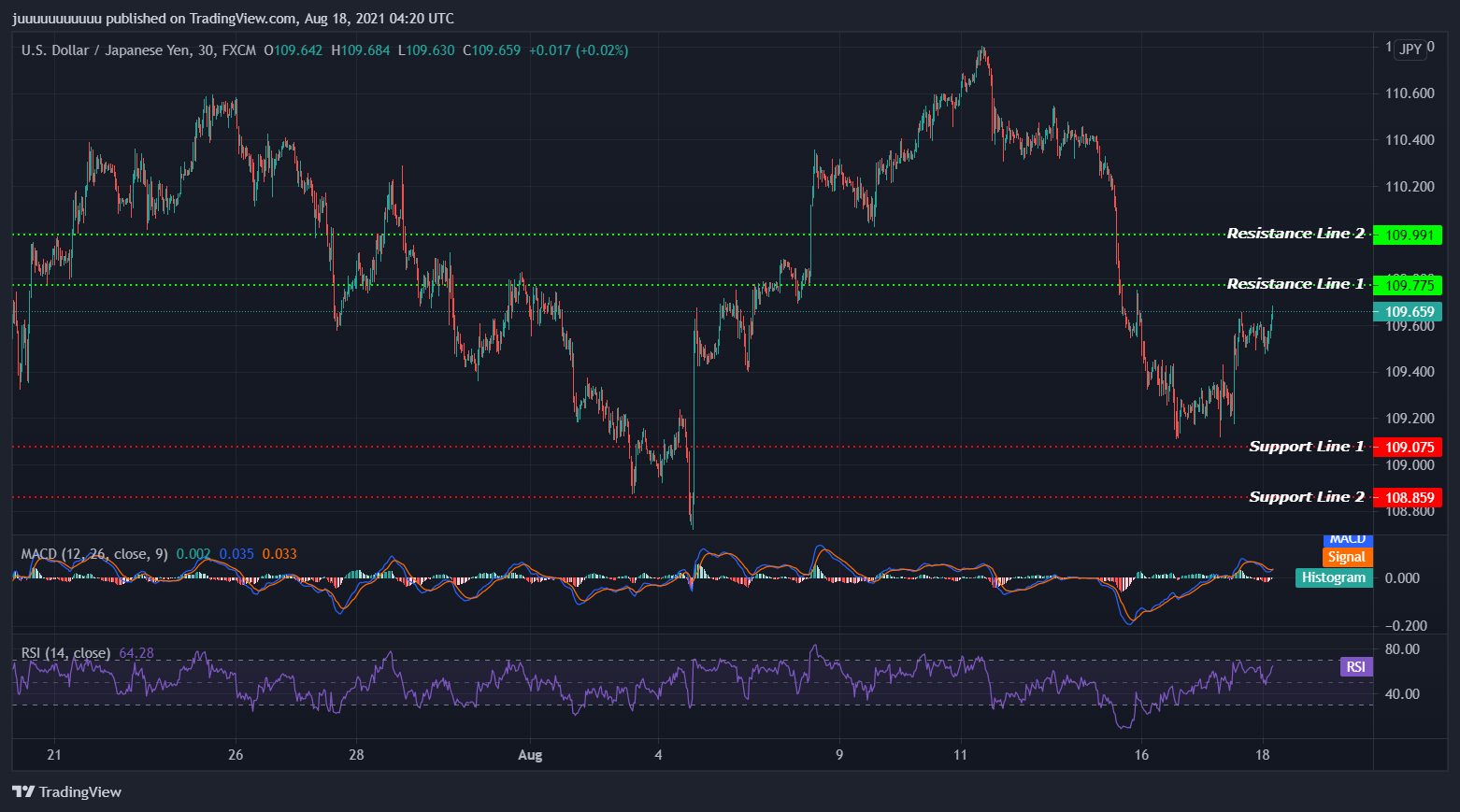Select the teal Histogram label in MACD pane
Viewport: 1460px width, 812px height.
1334,577
